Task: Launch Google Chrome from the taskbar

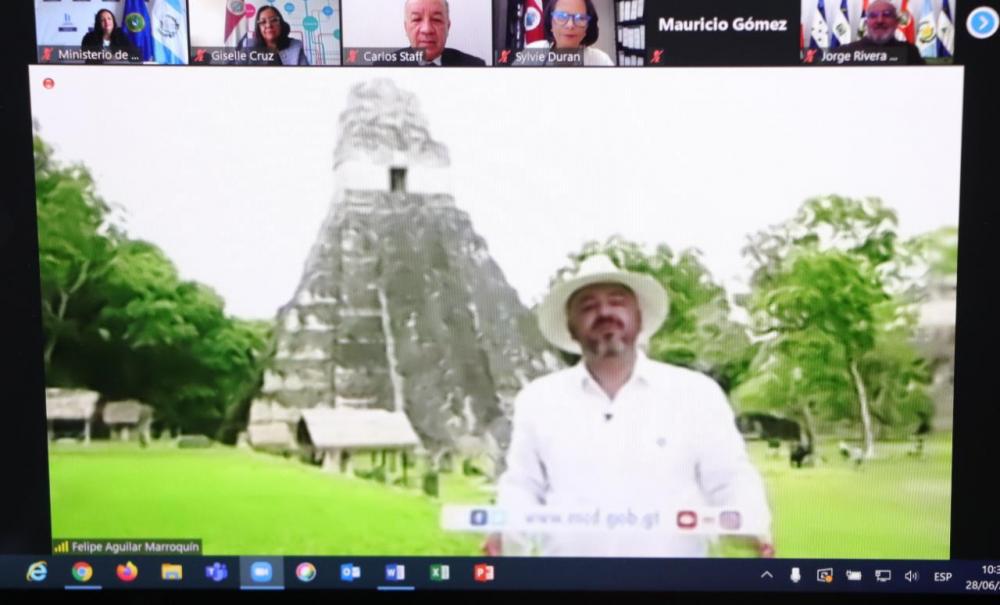Action: 82,572
